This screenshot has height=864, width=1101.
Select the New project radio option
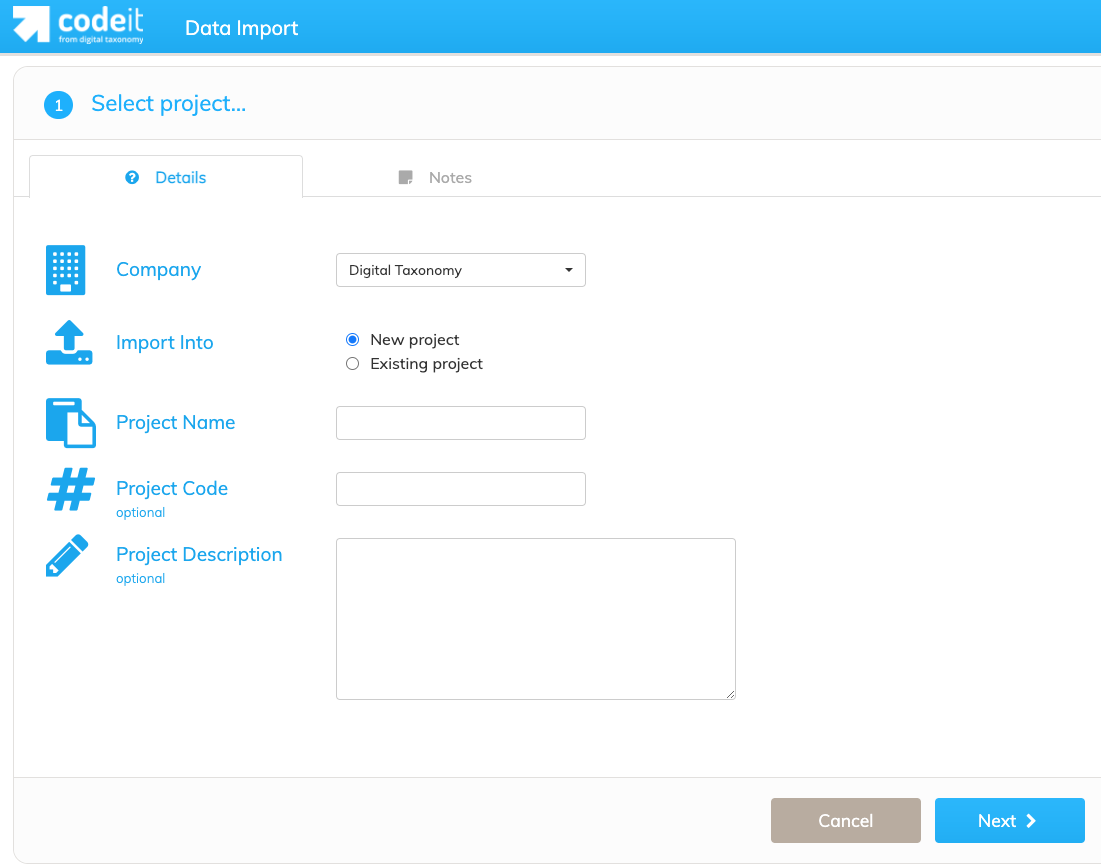[352, 340]
